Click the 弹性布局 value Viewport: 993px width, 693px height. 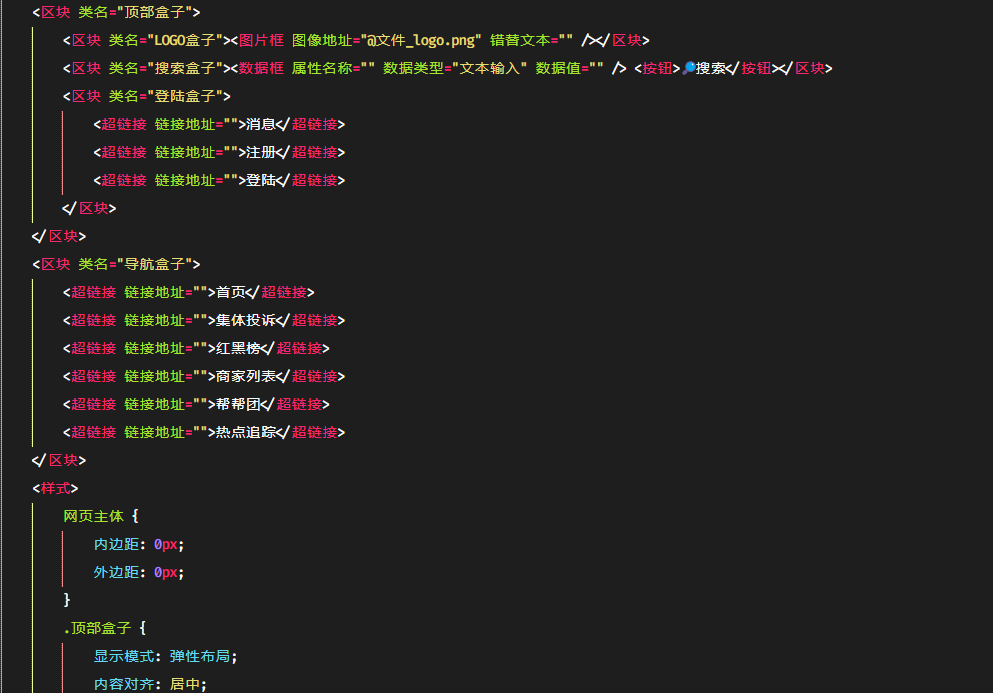(x=200, y=656)
